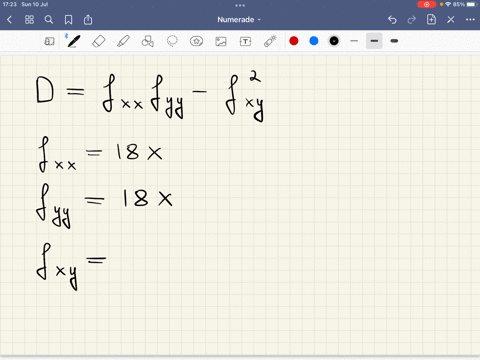Open the share/export menu
This screenshot has height=360, width=480.
pyautogui.click(x=88, y=19)
